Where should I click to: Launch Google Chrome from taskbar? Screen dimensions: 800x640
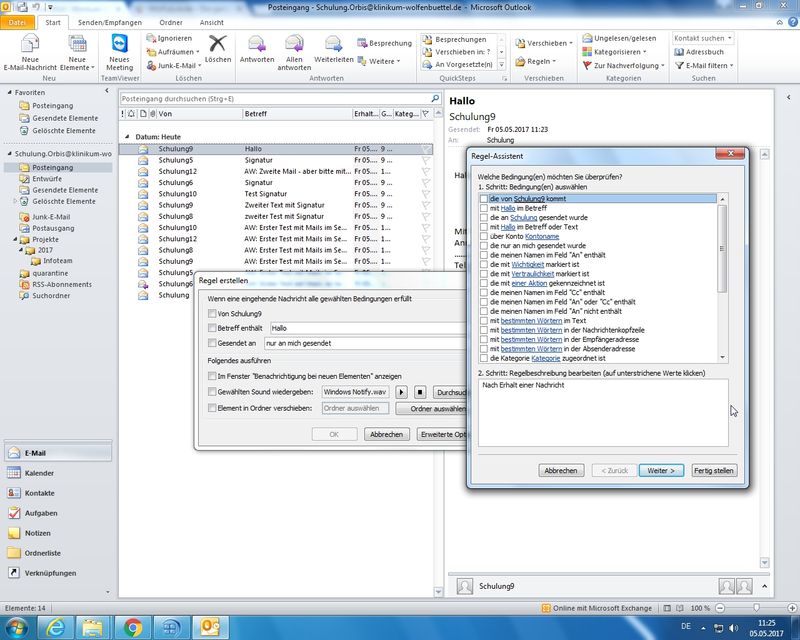pyautogui.click(x=133, y=627)
